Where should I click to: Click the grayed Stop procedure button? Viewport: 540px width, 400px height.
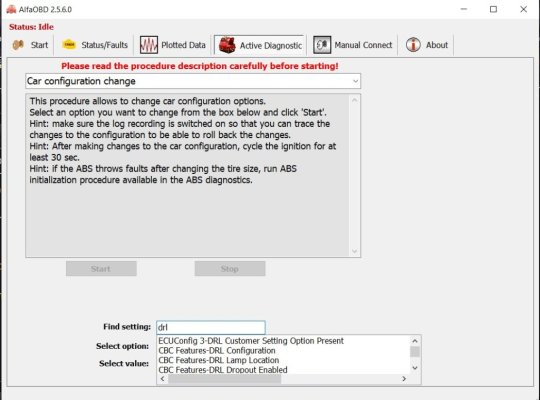pos(230,269)
